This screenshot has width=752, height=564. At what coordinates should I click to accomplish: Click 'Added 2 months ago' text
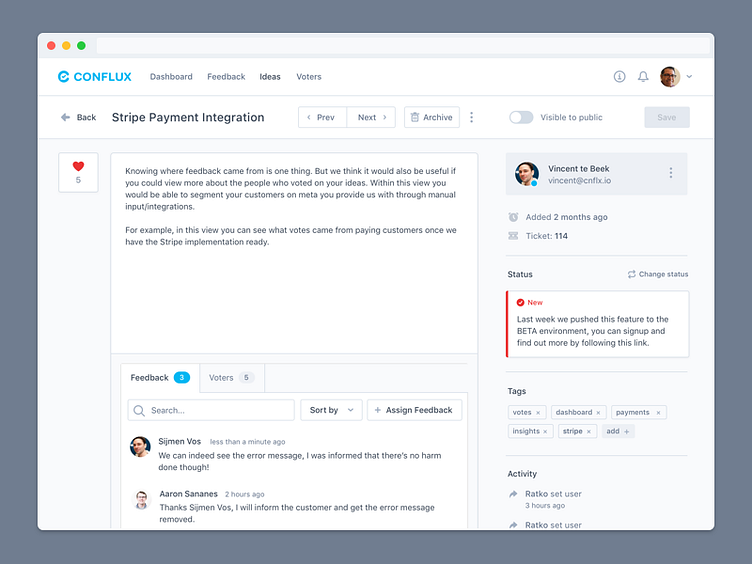coord(566,217)
